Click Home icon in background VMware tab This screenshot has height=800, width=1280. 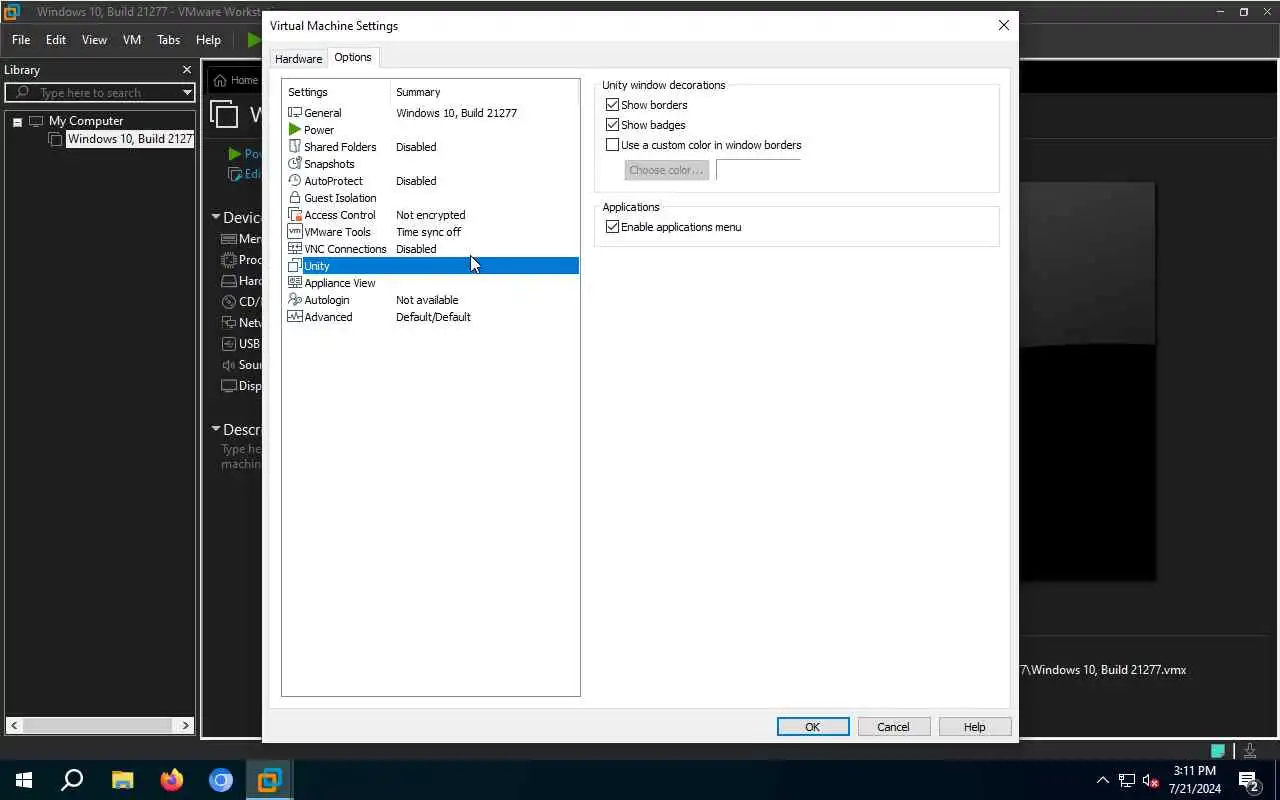220,80
